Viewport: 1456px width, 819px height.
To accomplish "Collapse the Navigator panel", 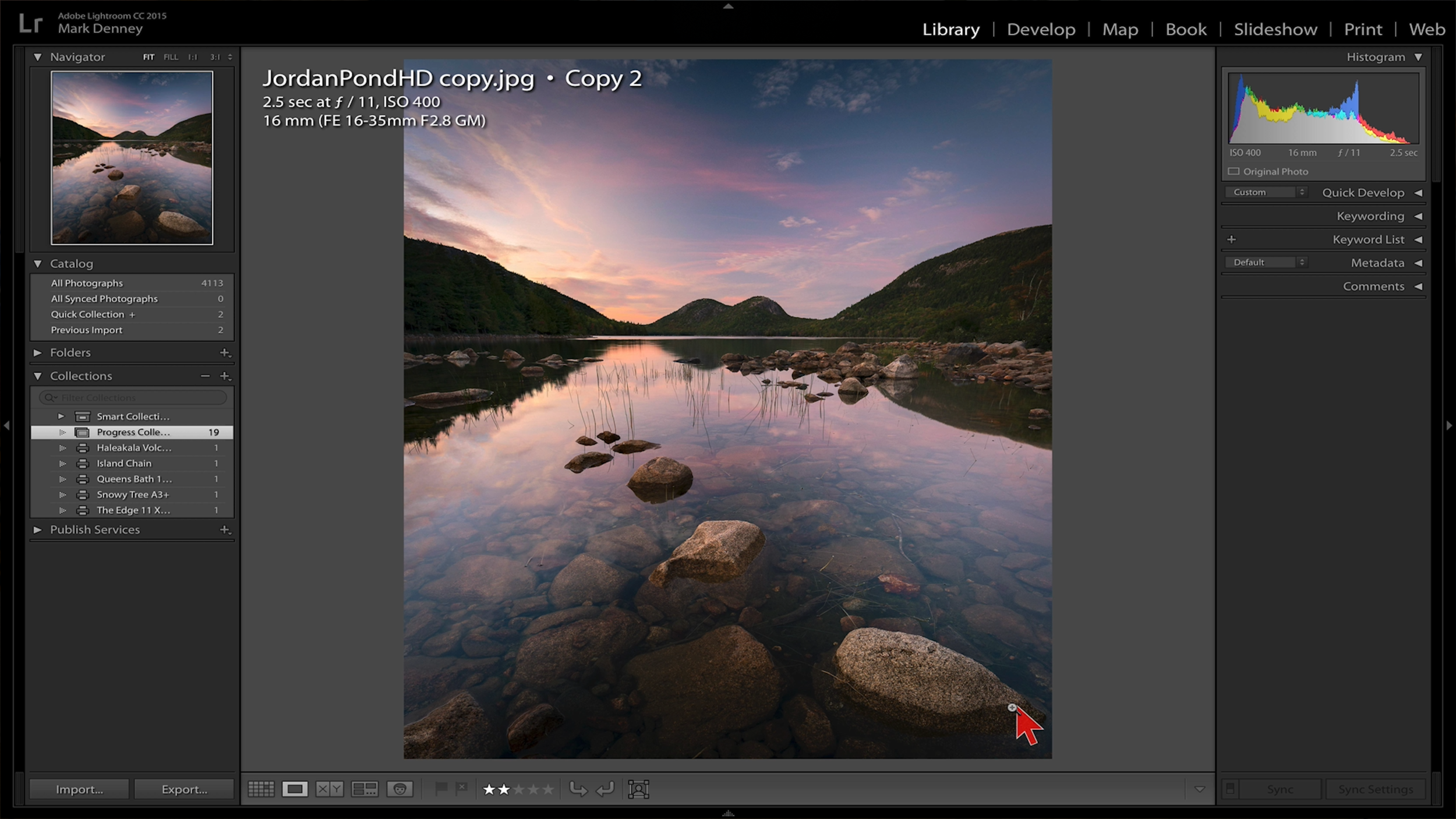I will pos(38,57).
